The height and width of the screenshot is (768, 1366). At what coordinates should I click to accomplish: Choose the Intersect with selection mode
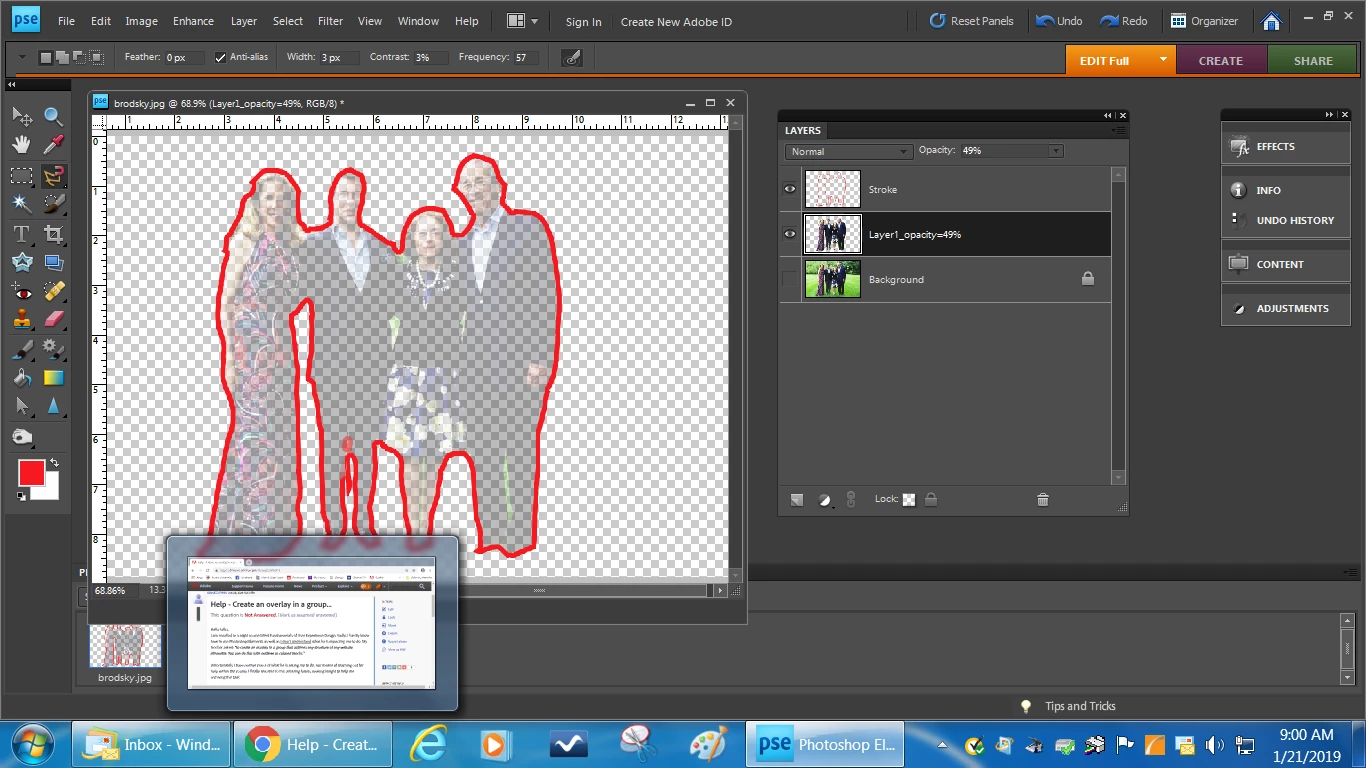coord(97,58)
